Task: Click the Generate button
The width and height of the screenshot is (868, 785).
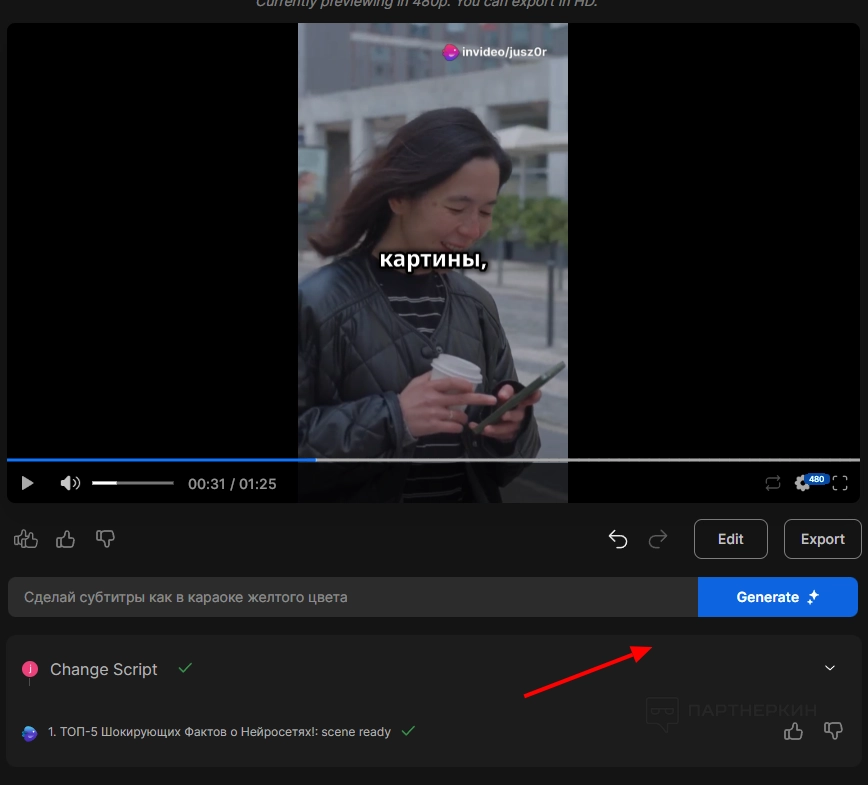Action: pyautogui.click(x=778, y=597)
